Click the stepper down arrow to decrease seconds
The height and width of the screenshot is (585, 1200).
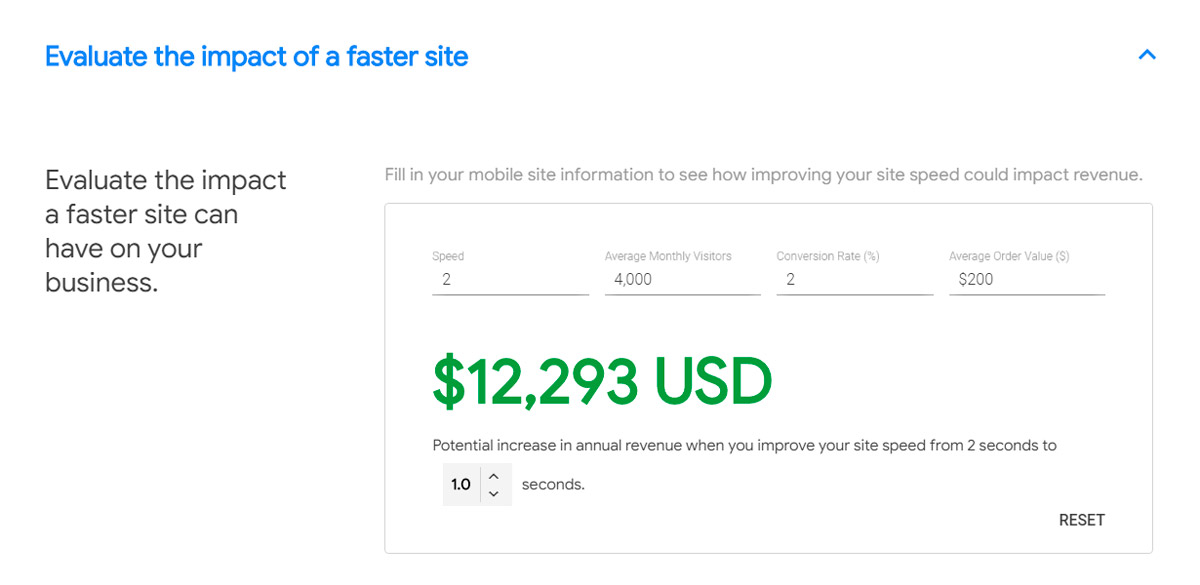tap(494, 491)
